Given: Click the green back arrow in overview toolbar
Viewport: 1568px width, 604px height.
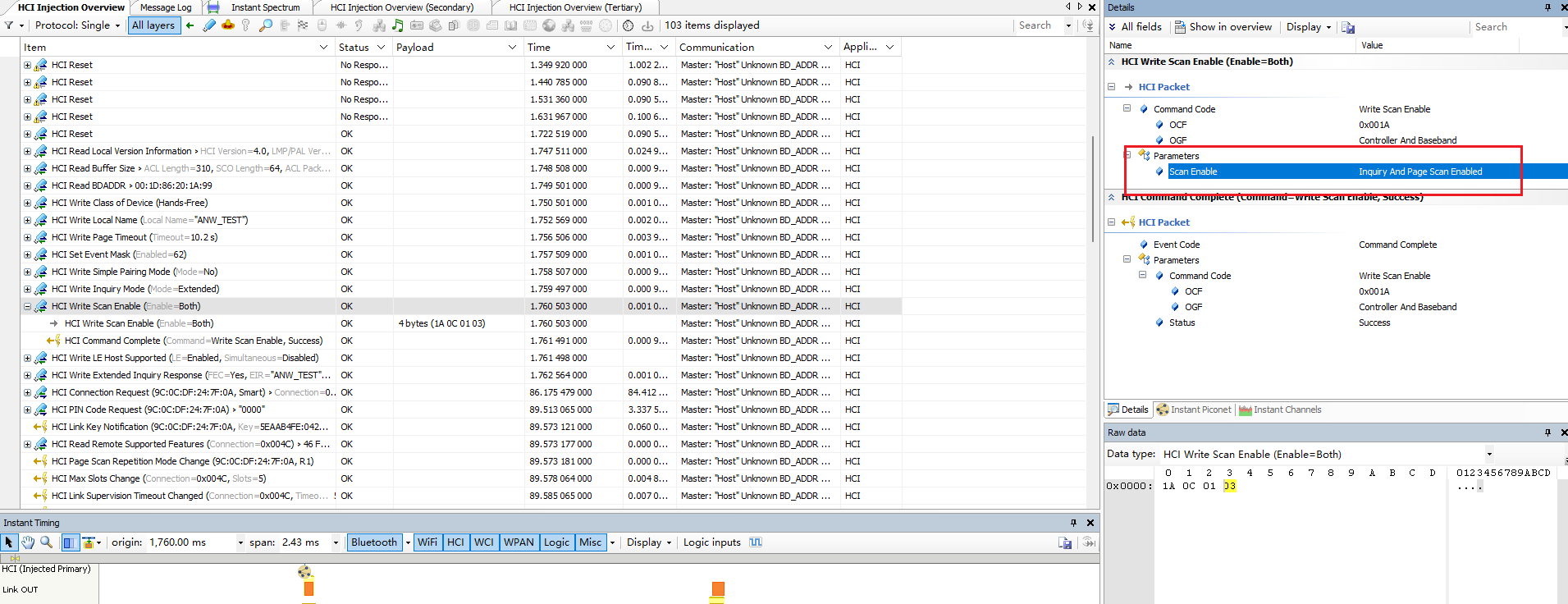Looking at the screenshot, I should (x=190, y=25).
